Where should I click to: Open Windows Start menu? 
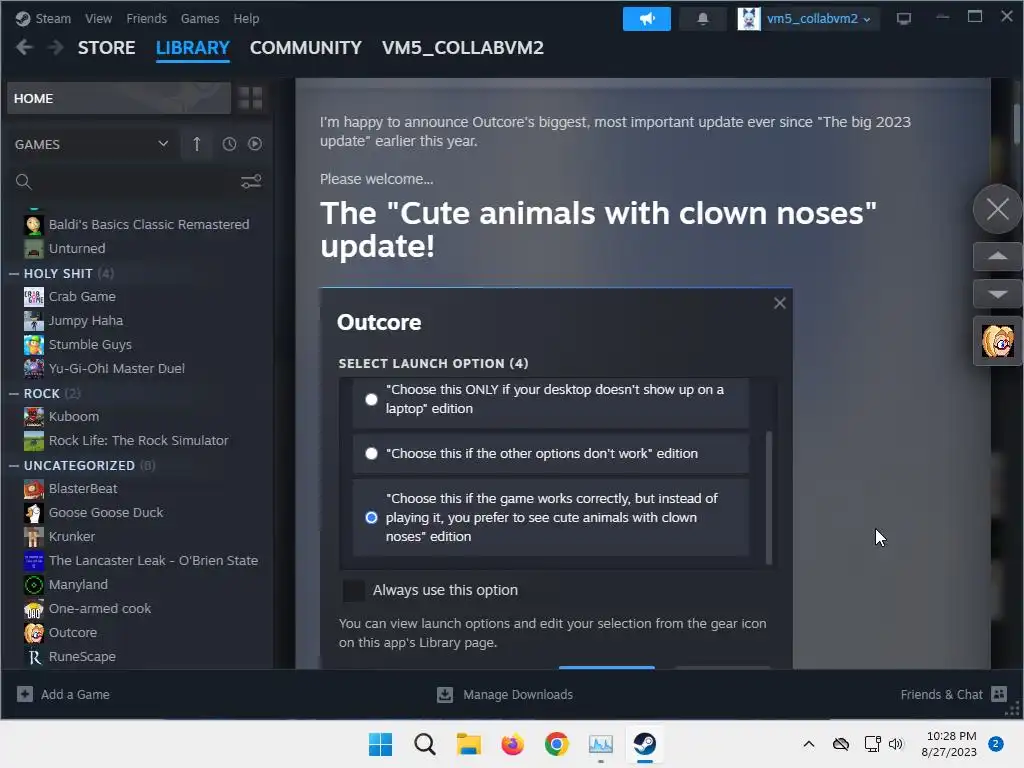[380, 744]
